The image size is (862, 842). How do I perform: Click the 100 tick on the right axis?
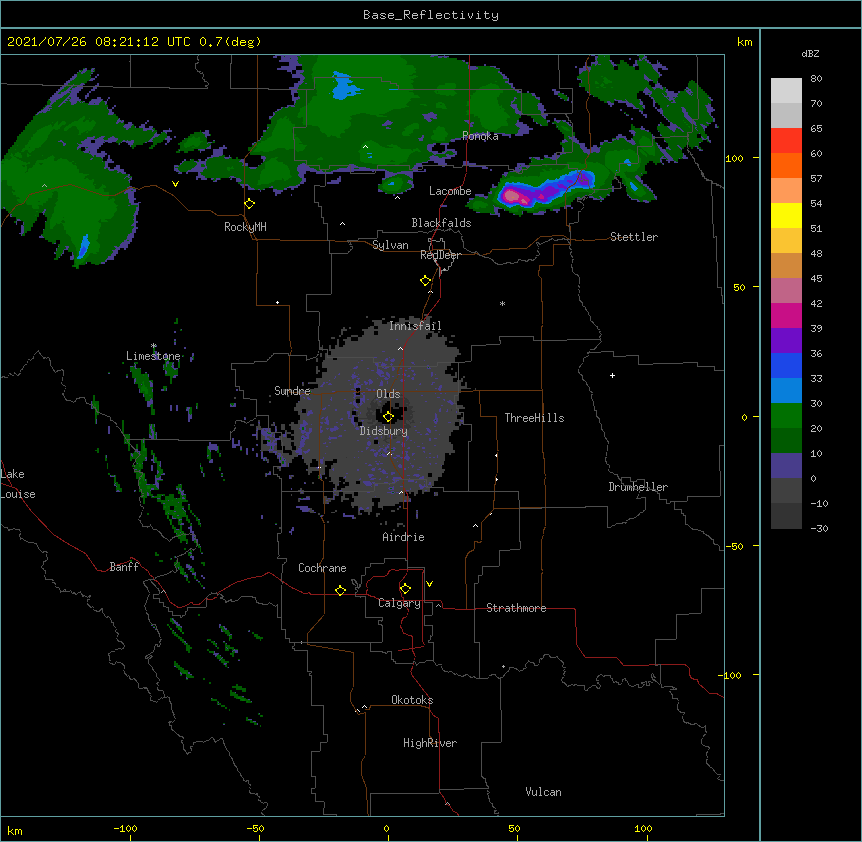point(734,158)
